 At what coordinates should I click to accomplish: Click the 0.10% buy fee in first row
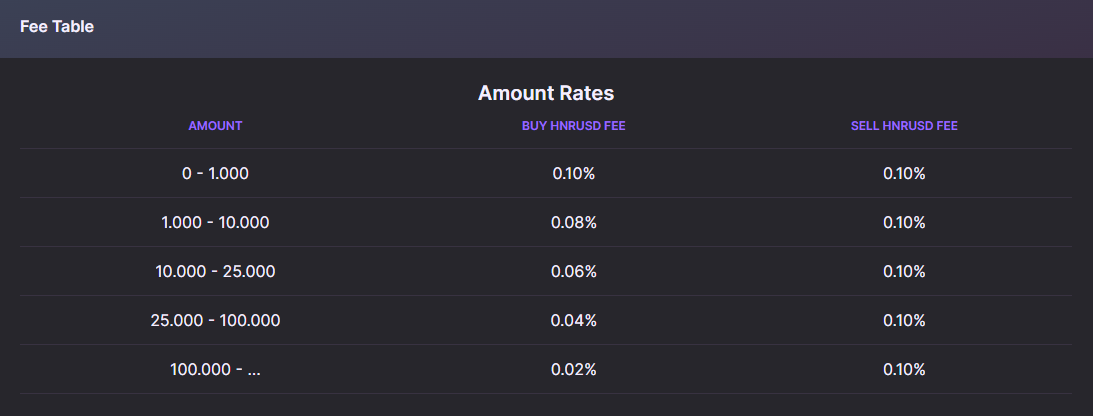coord(574,174)
